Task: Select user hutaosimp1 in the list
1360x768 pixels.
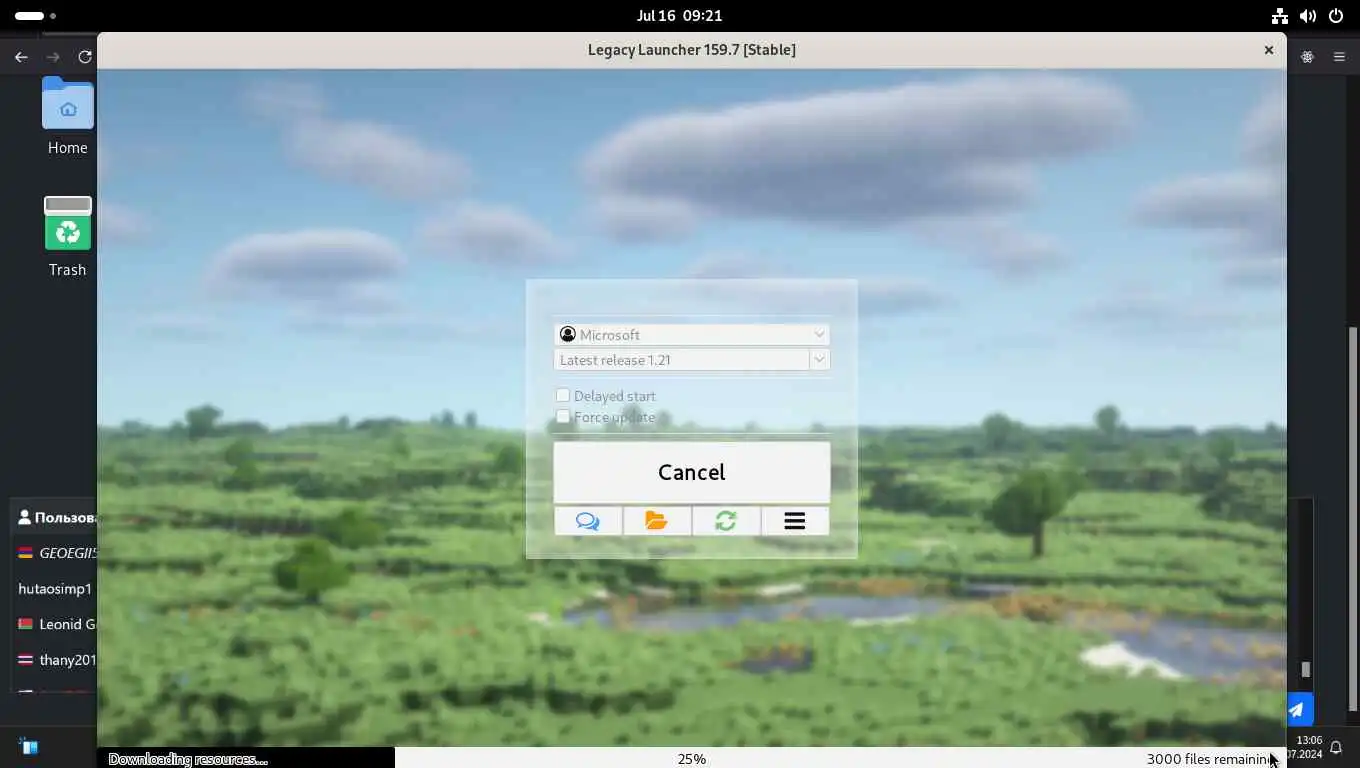Action: click(x=56, y=589)
